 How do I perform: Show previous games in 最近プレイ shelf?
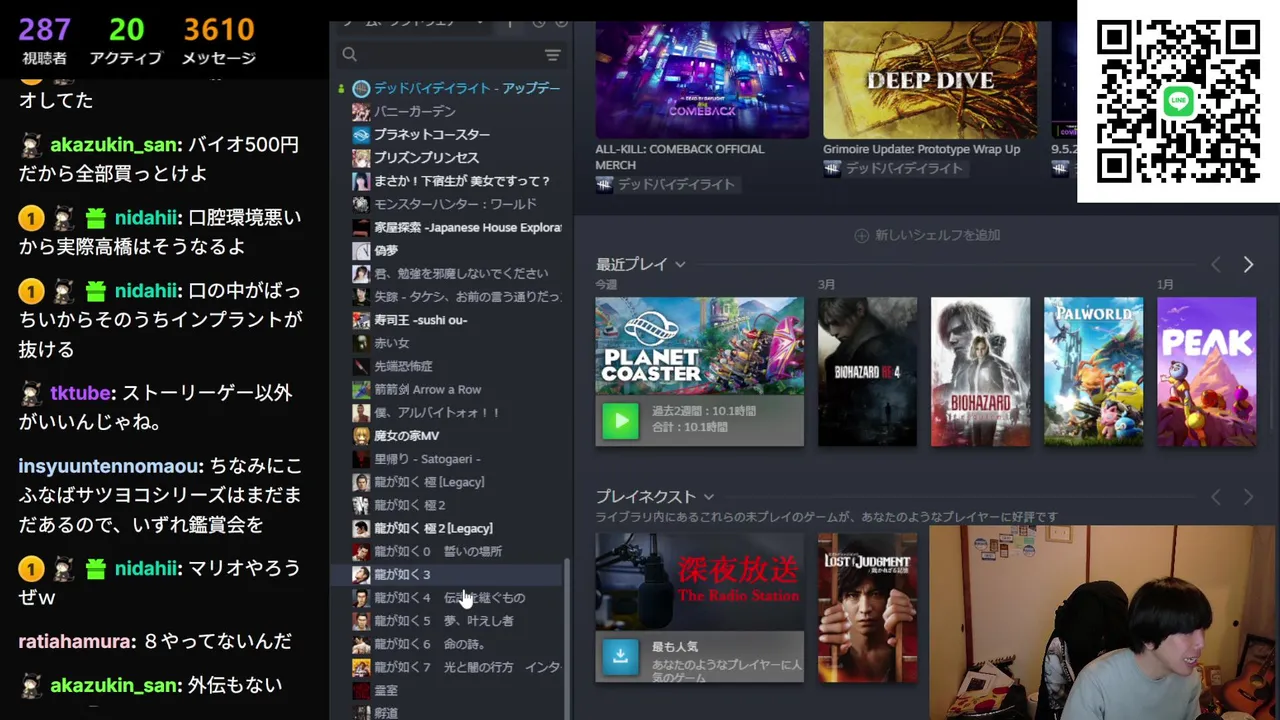point(1216,264)
